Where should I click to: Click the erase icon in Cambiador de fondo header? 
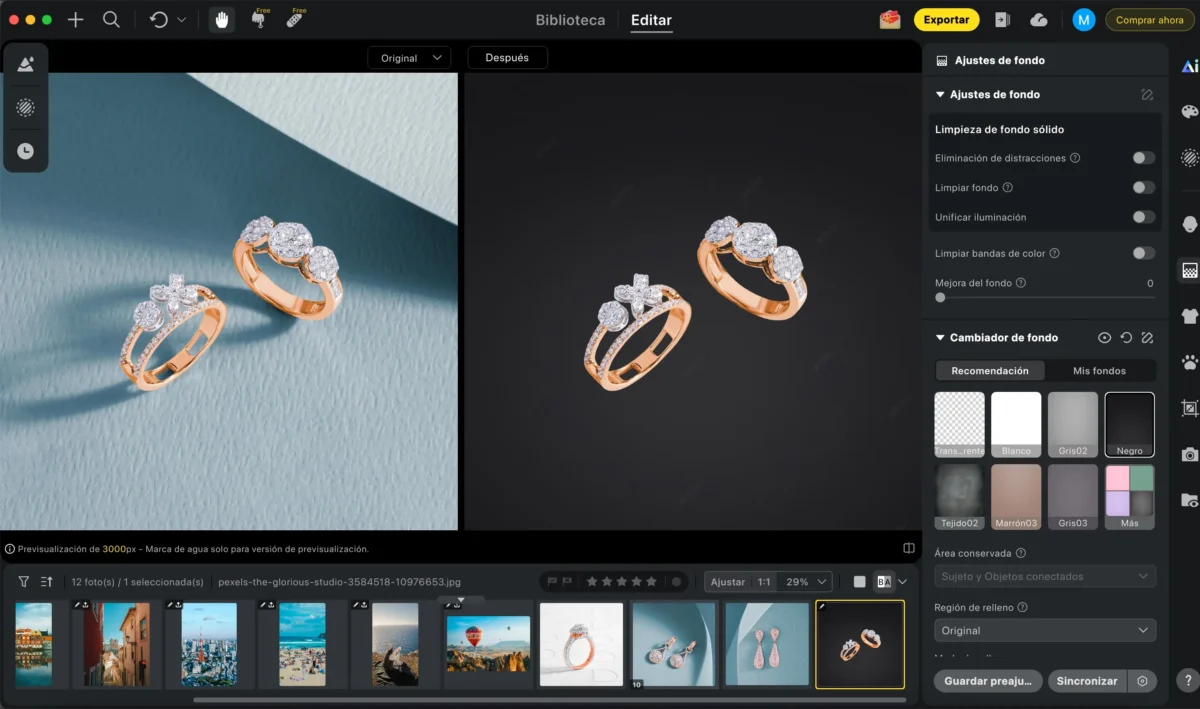pyautogui.click(x=1147, y=338)
